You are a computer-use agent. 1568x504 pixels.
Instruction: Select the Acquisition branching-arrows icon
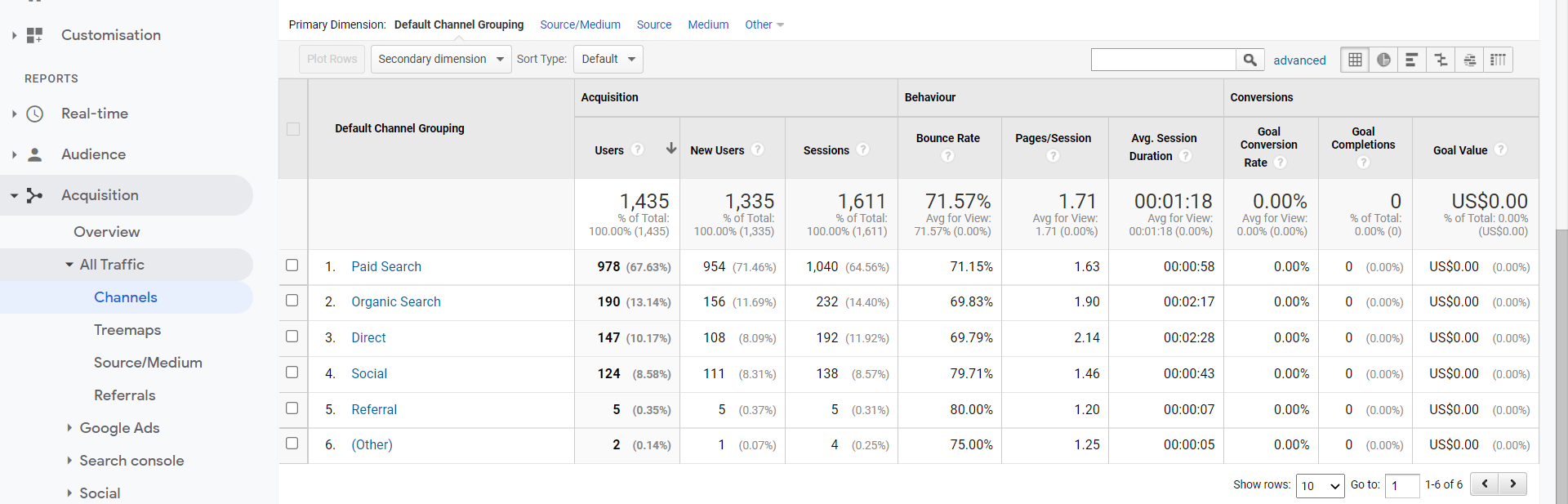(x=34, y=195)
